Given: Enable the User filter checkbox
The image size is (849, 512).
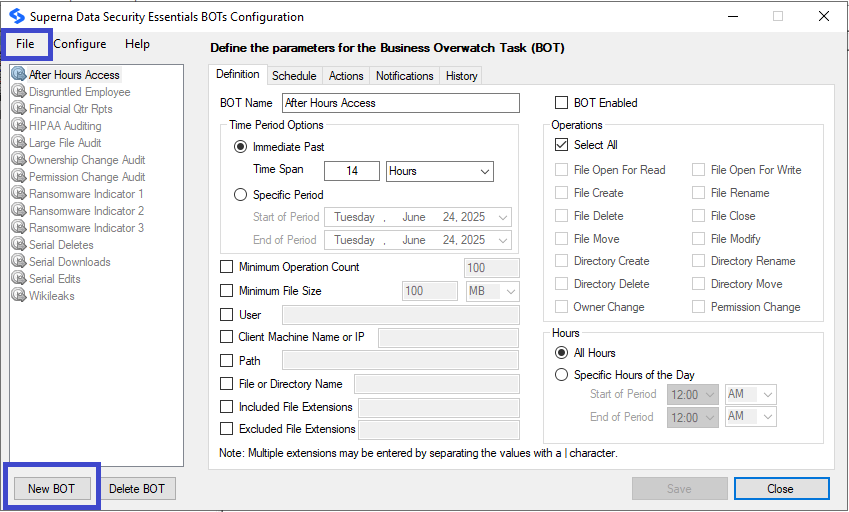Looking at the screenshot, I should [226, 314].
